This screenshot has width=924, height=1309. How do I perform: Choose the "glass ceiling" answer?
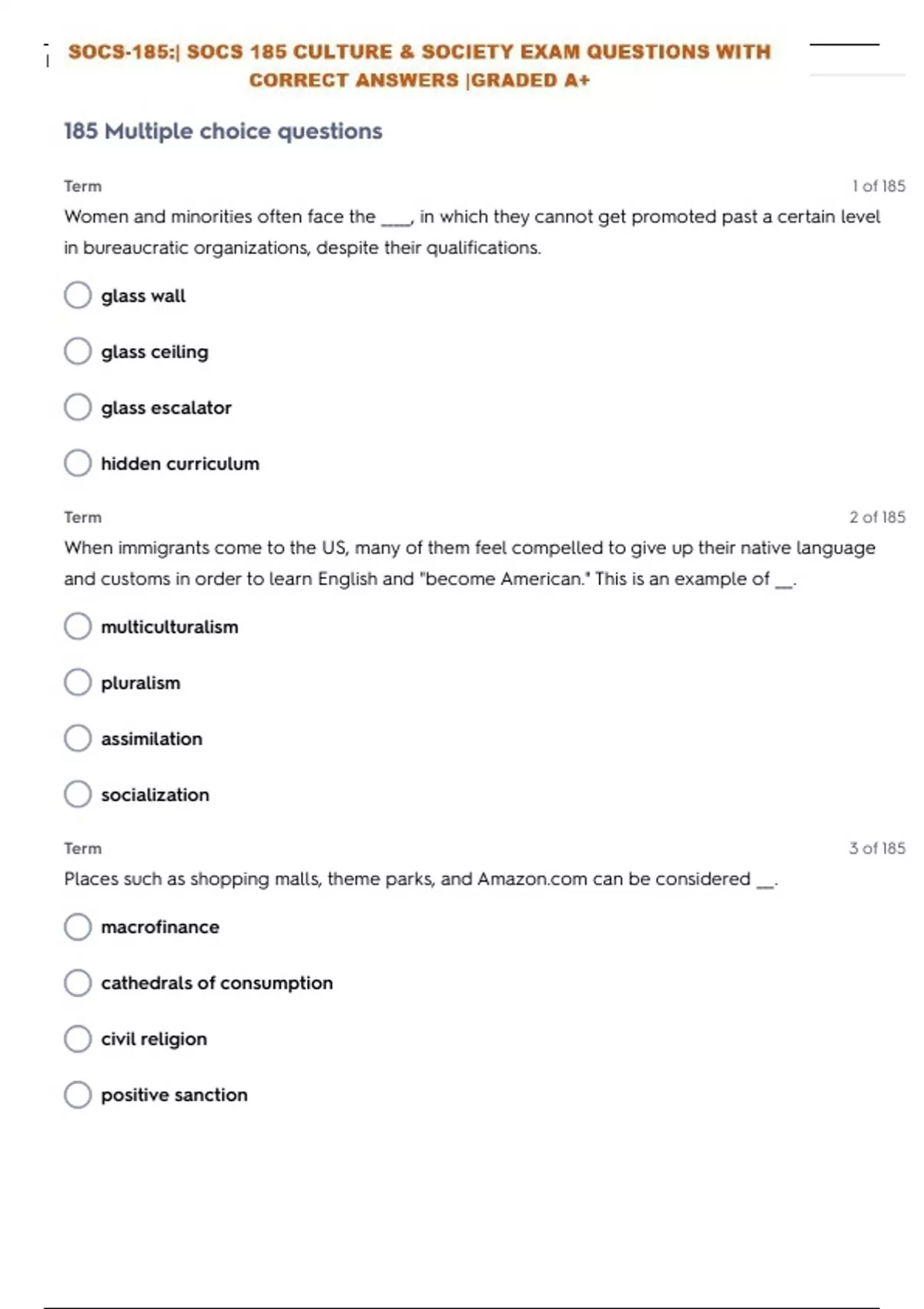78,351
